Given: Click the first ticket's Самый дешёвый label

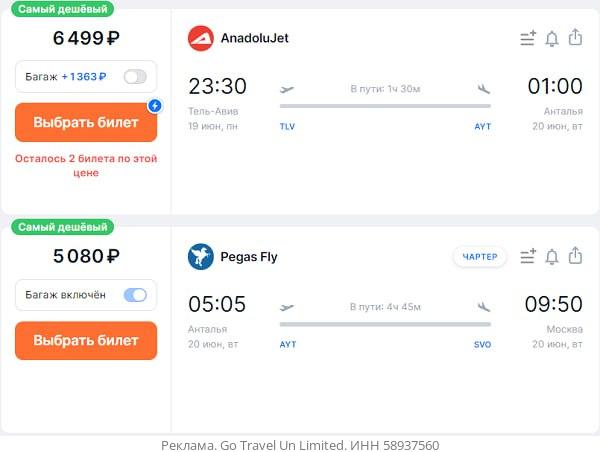Looking at the screenshot, I should pos(62,8).
